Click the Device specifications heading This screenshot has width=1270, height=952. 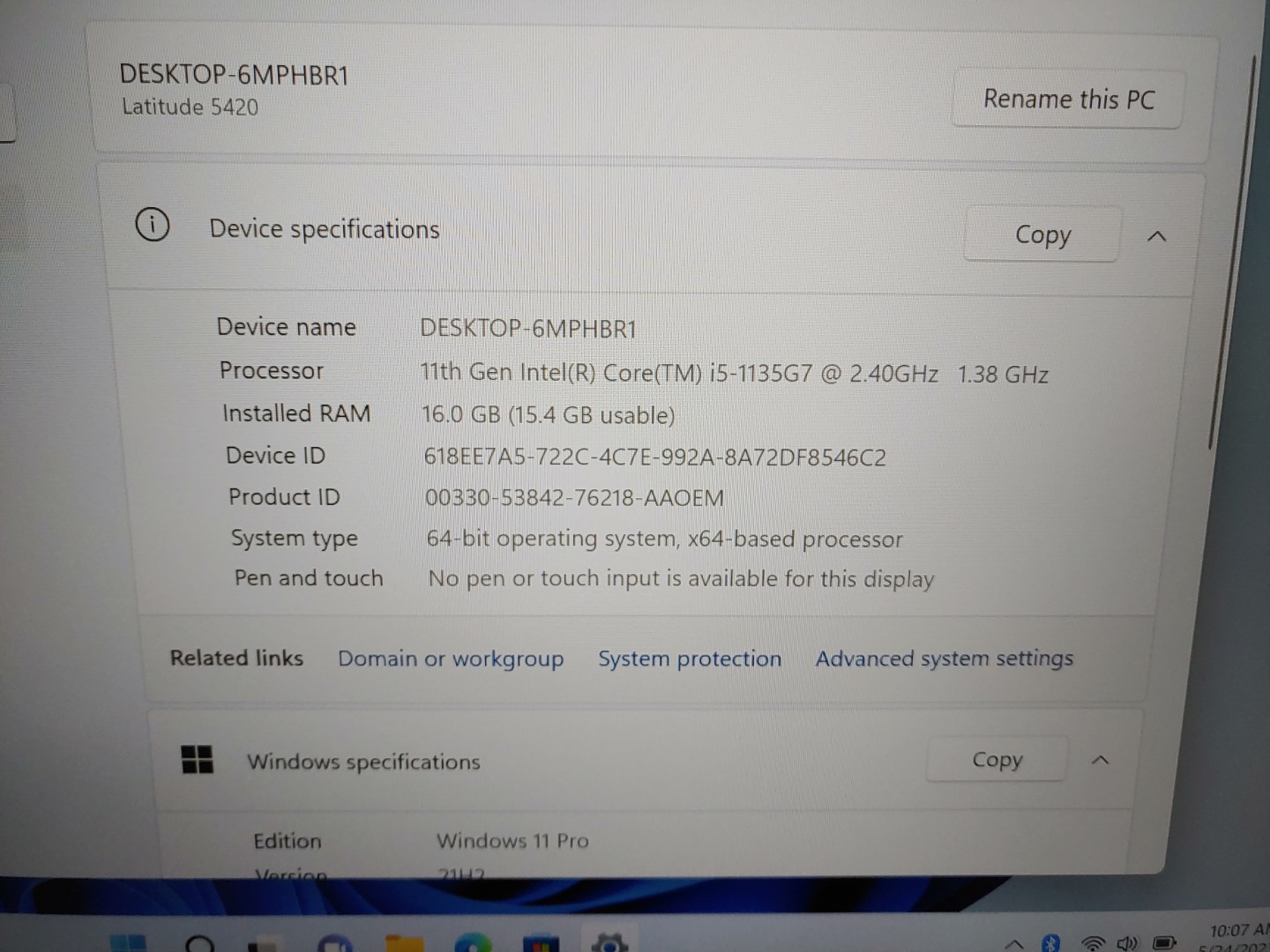(324, 229)
